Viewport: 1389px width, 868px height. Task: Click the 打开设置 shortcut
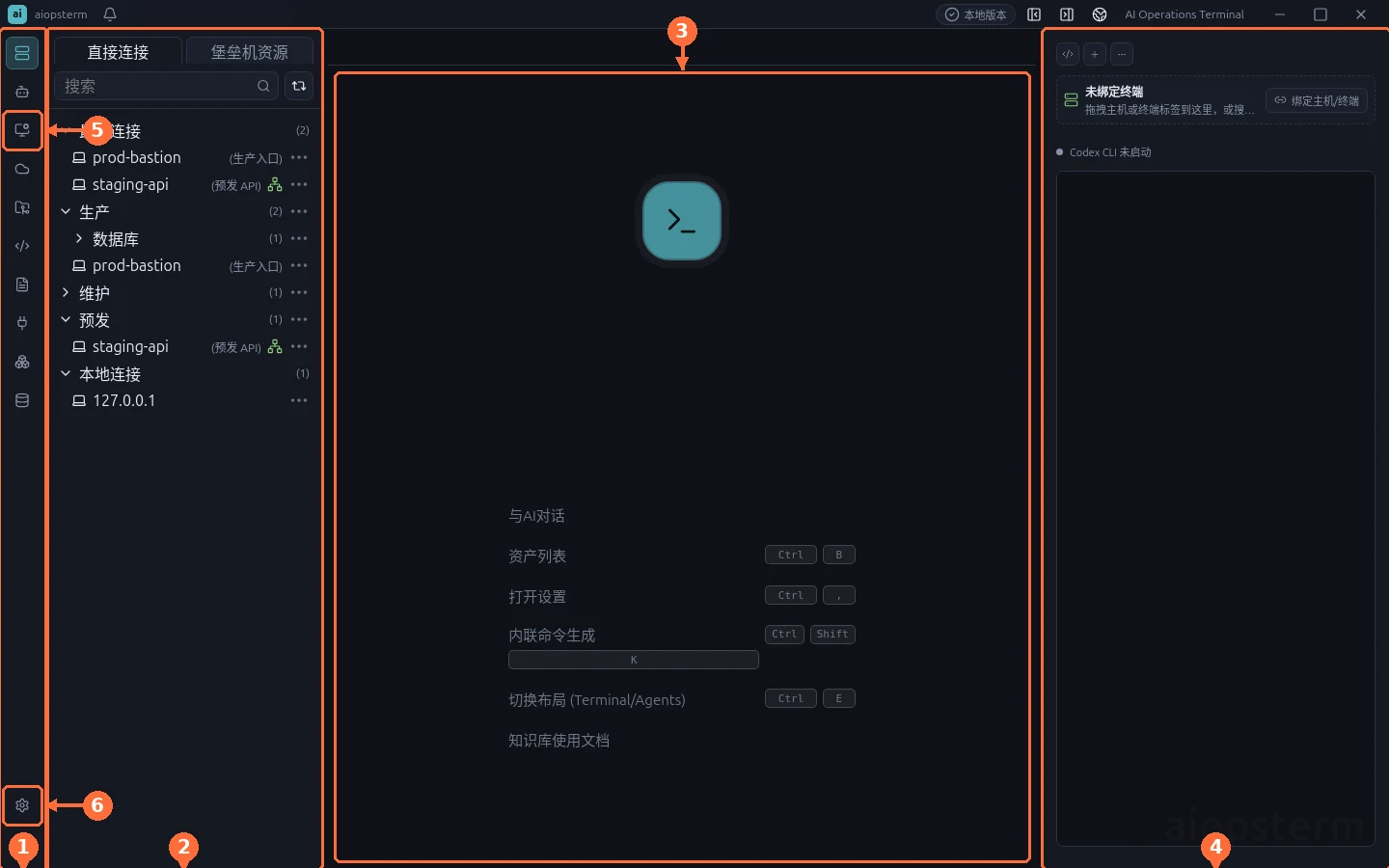pos(537,597)
